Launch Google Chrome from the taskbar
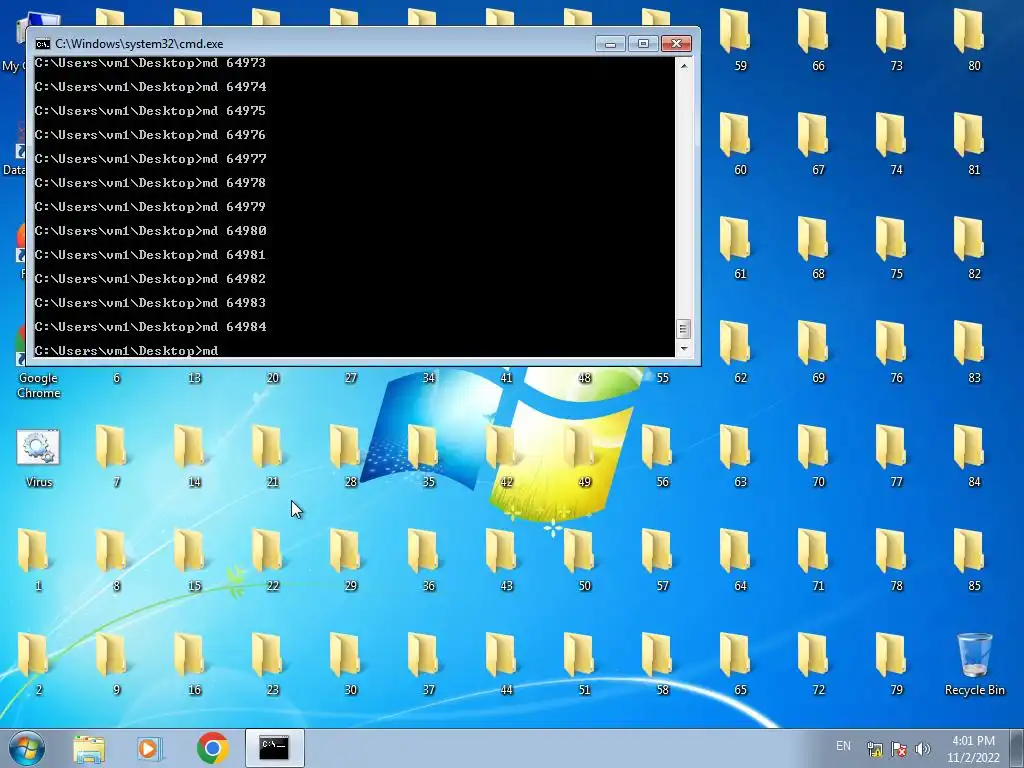1024x768 pixels. [212, 748]
